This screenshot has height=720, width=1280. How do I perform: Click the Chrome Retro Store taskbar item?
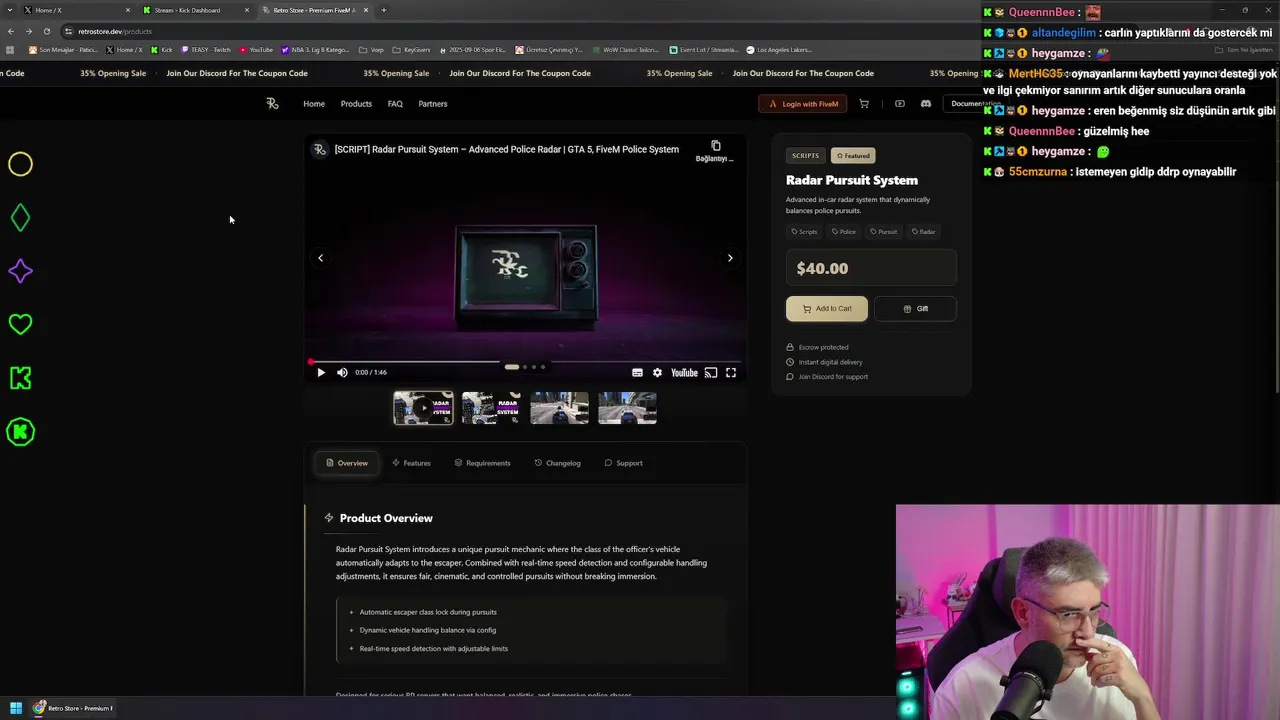73,708
